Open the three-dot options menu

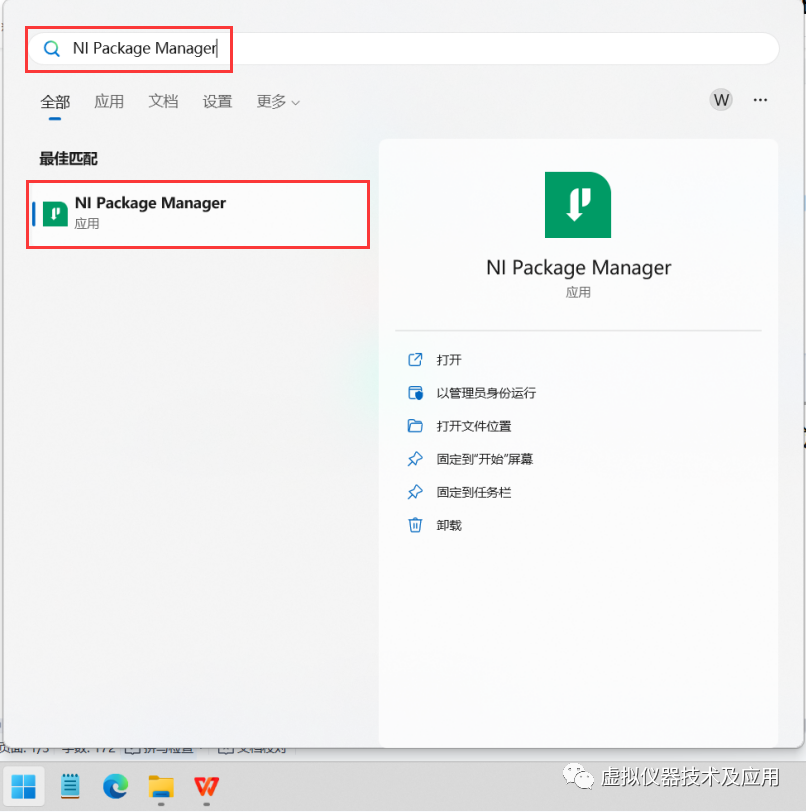pyautogui.click(x=760, y=99)
